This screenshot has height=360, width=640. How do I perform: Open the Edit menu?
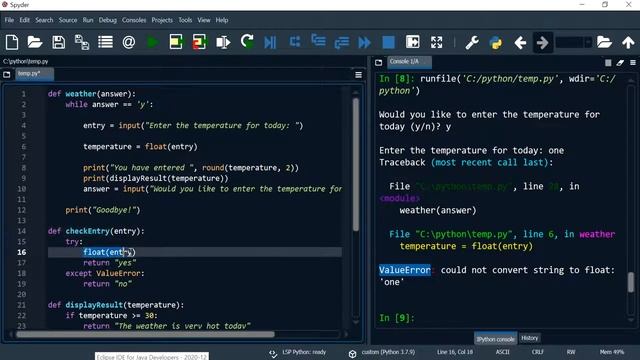[24, 20]
